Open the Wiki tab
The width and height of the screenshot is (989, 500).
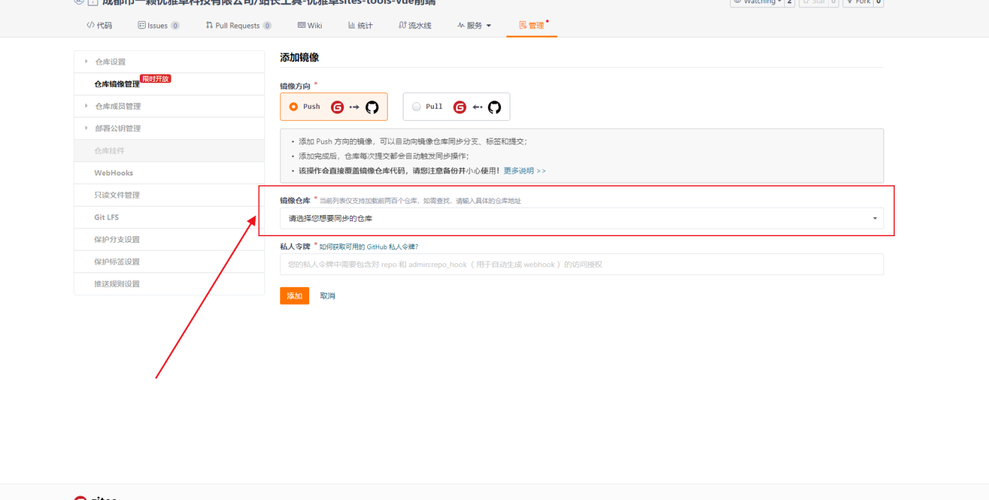(x=310, y=26)
